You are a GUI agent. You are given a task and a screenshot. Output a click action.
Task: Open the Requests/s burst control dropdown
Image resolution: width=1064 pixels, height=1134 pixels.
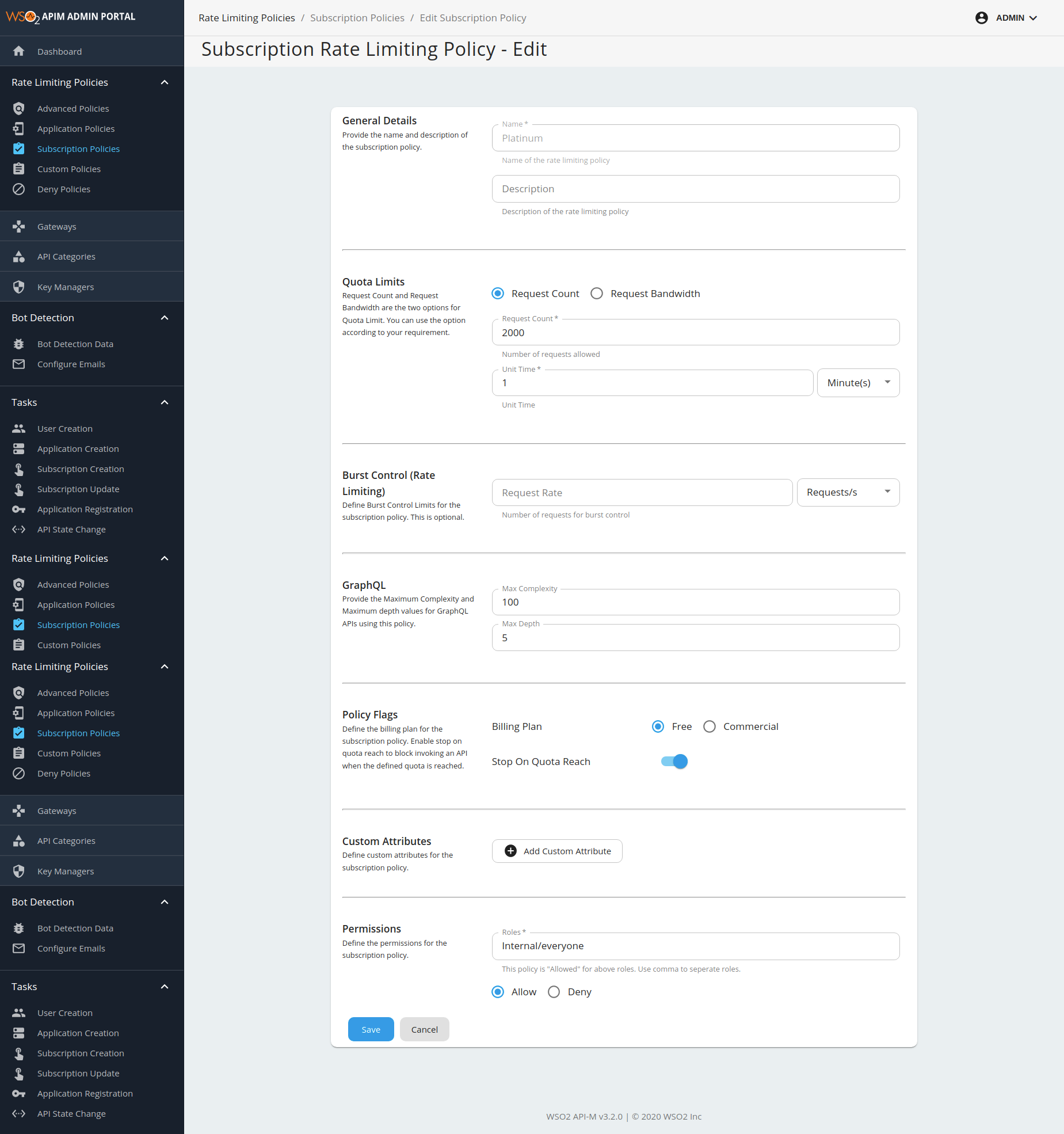(x=848, y=492)
